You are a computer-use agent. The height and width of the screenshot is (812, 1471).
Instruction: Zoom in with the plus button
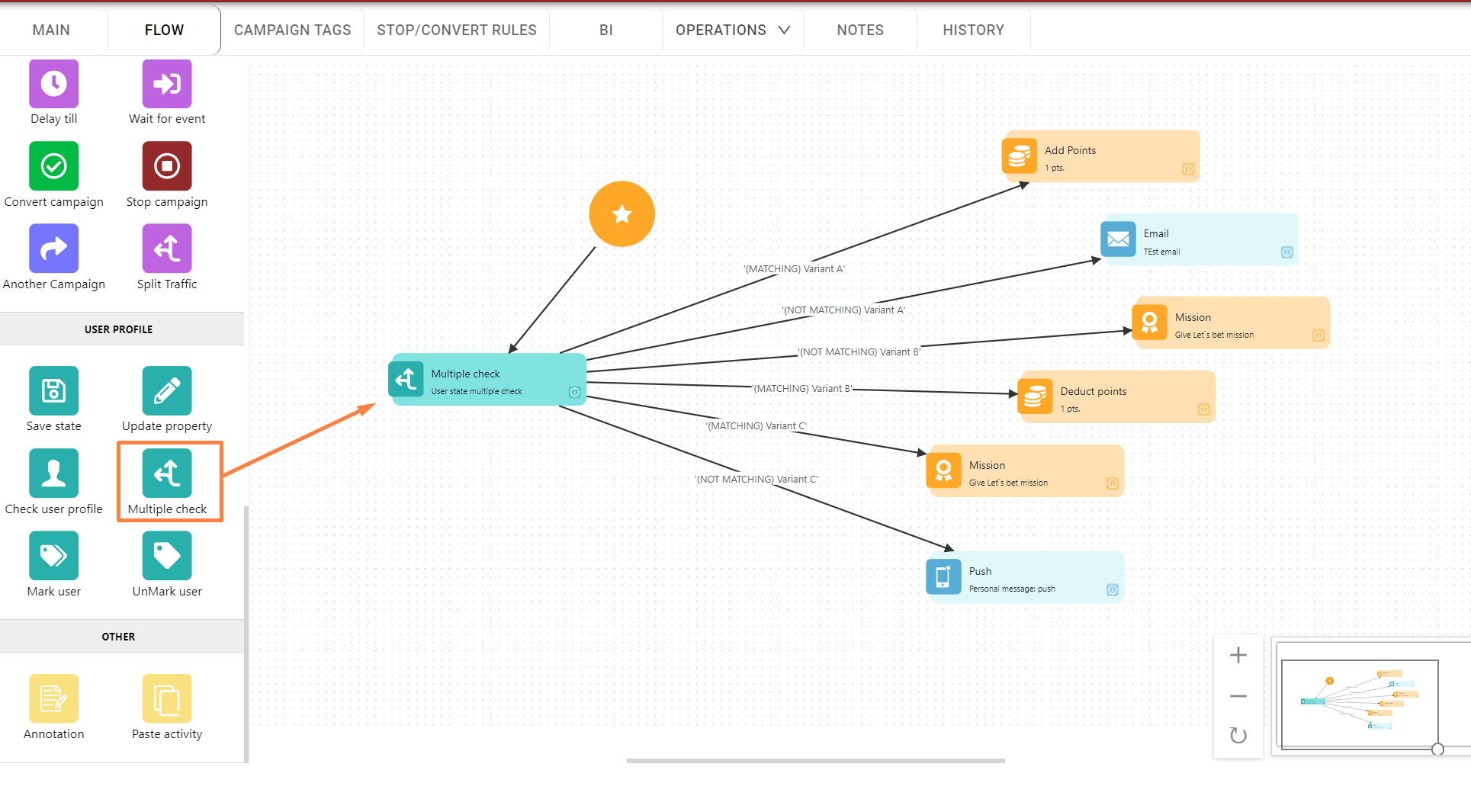coord(1238,656)
